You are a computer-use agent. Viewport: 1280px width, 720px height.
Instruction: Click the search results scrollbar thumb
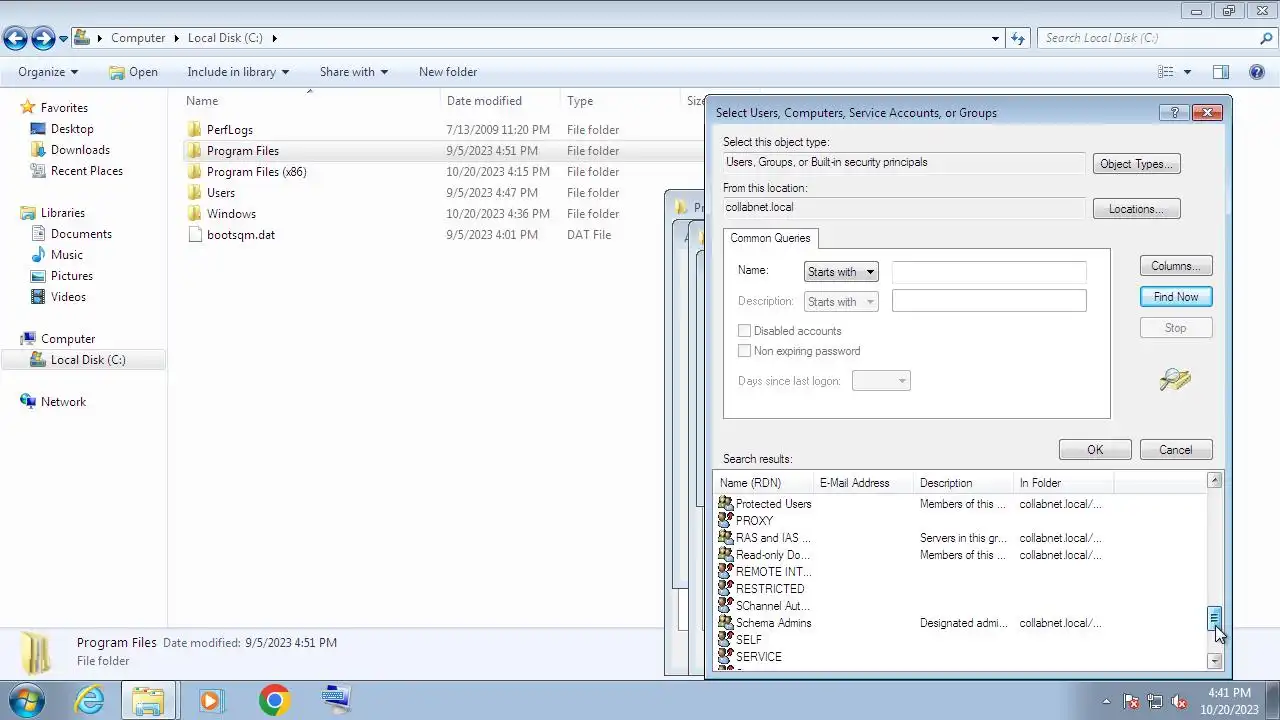pos(1215,619)
